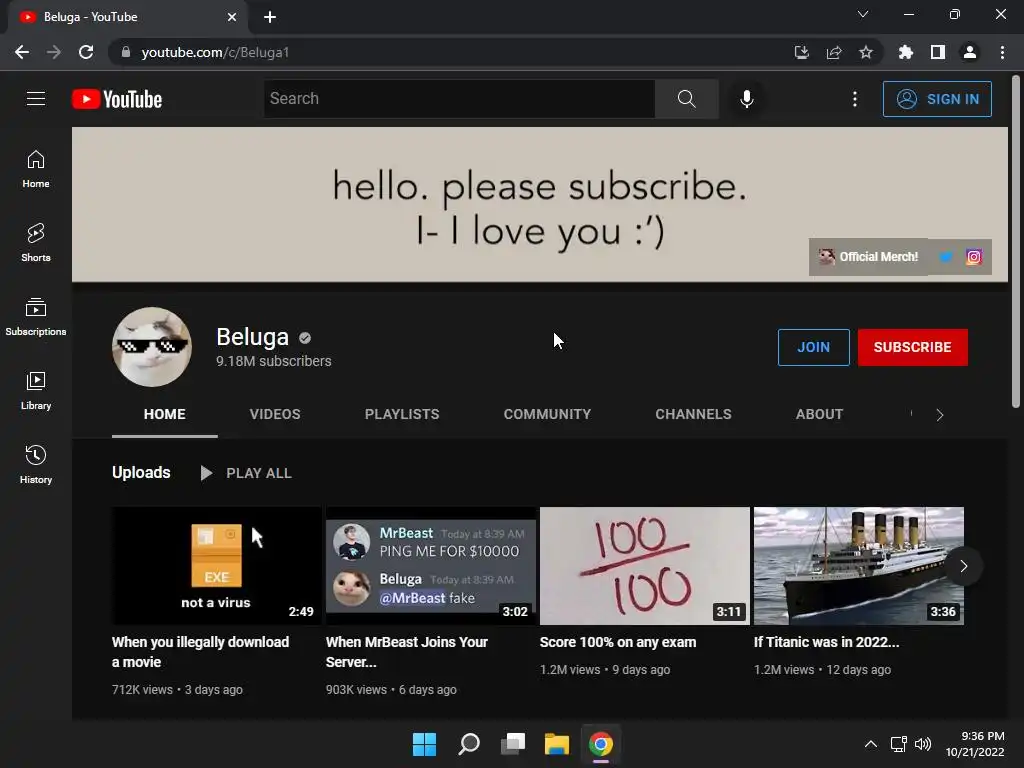The image size is (1024, 768).
Task: Click Official Merch! banner link
Action: [869, 257]
